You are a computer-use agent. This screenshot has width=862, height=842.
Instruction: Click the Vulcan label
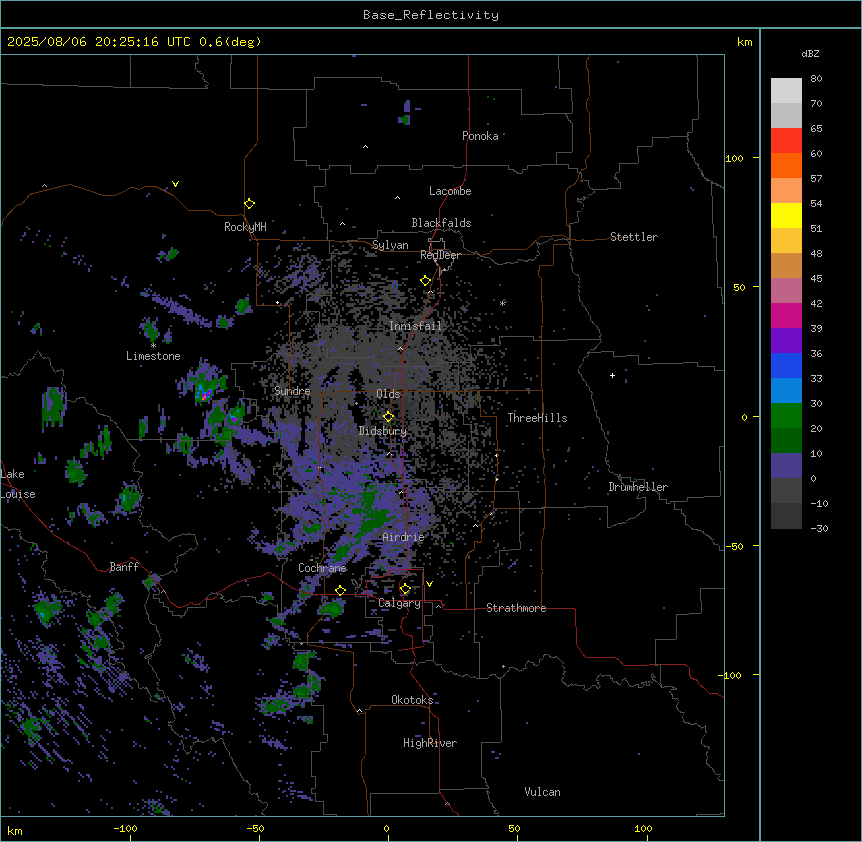tap(542, 792)
